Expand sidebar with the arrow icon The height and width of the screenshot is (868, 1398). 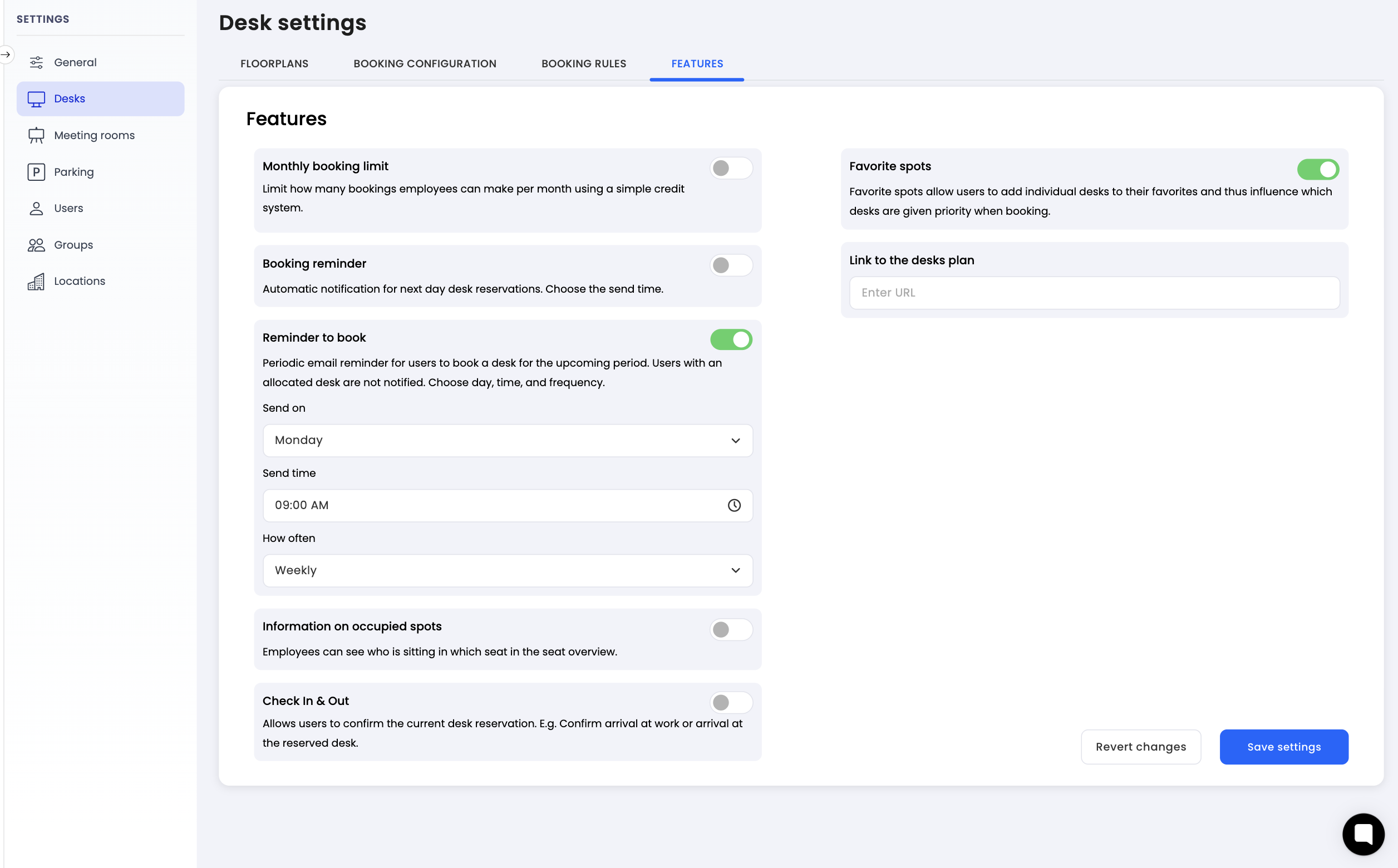click(6, 55)
